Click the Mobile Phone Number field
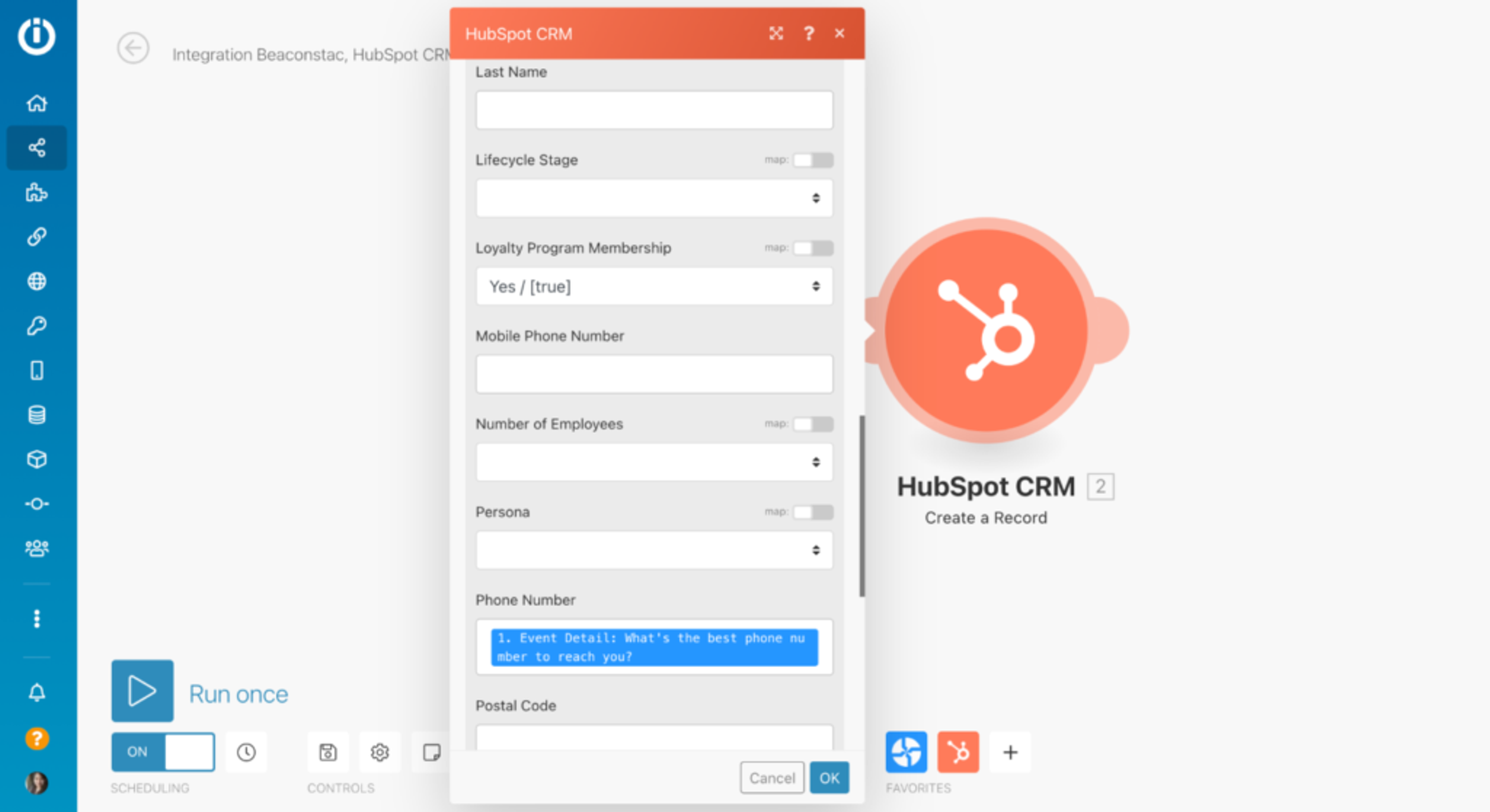The width and height of the screenshot is (1490, 812). click(653, 374)
